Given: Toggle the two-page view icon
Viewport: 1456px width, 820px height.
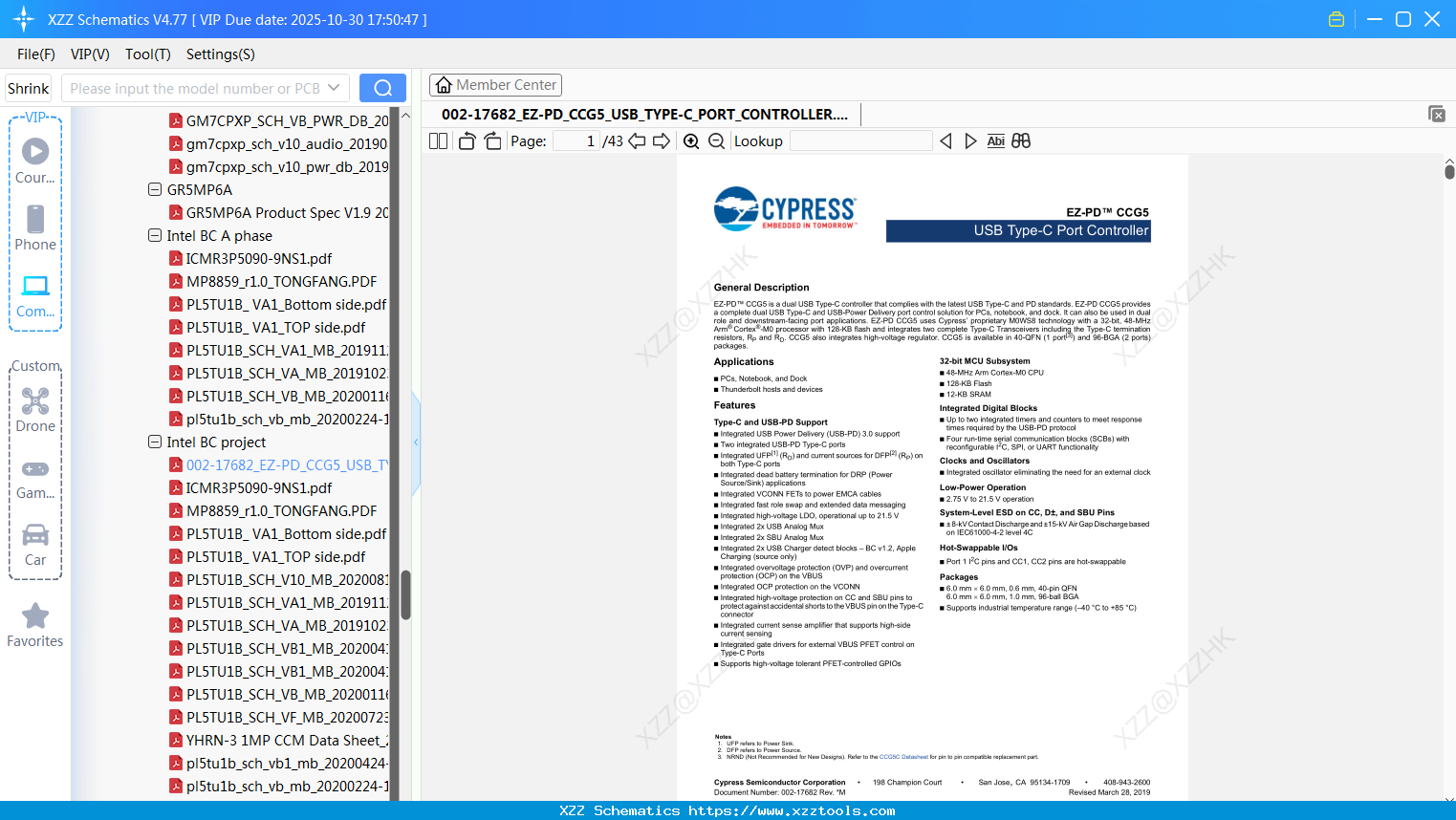Looking at the screenshot, I should 439,141.
